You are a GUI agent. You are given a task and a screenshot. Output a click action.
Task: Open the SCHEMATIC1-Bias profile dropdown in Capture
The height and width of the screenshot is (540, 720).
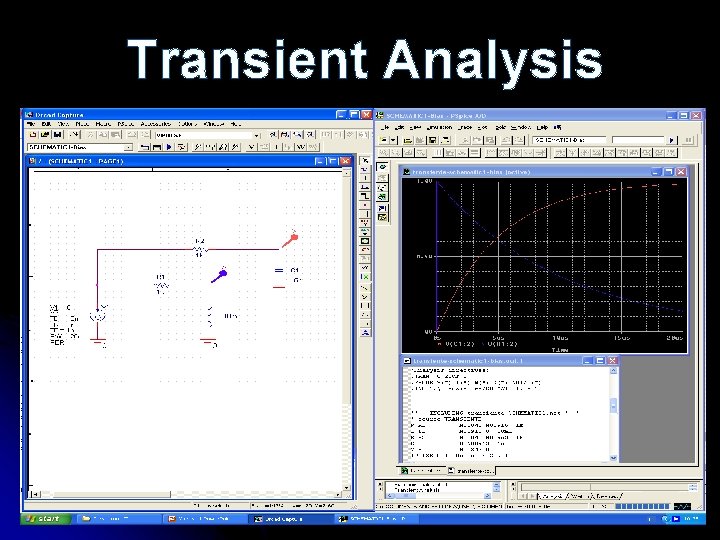point(129,147)
